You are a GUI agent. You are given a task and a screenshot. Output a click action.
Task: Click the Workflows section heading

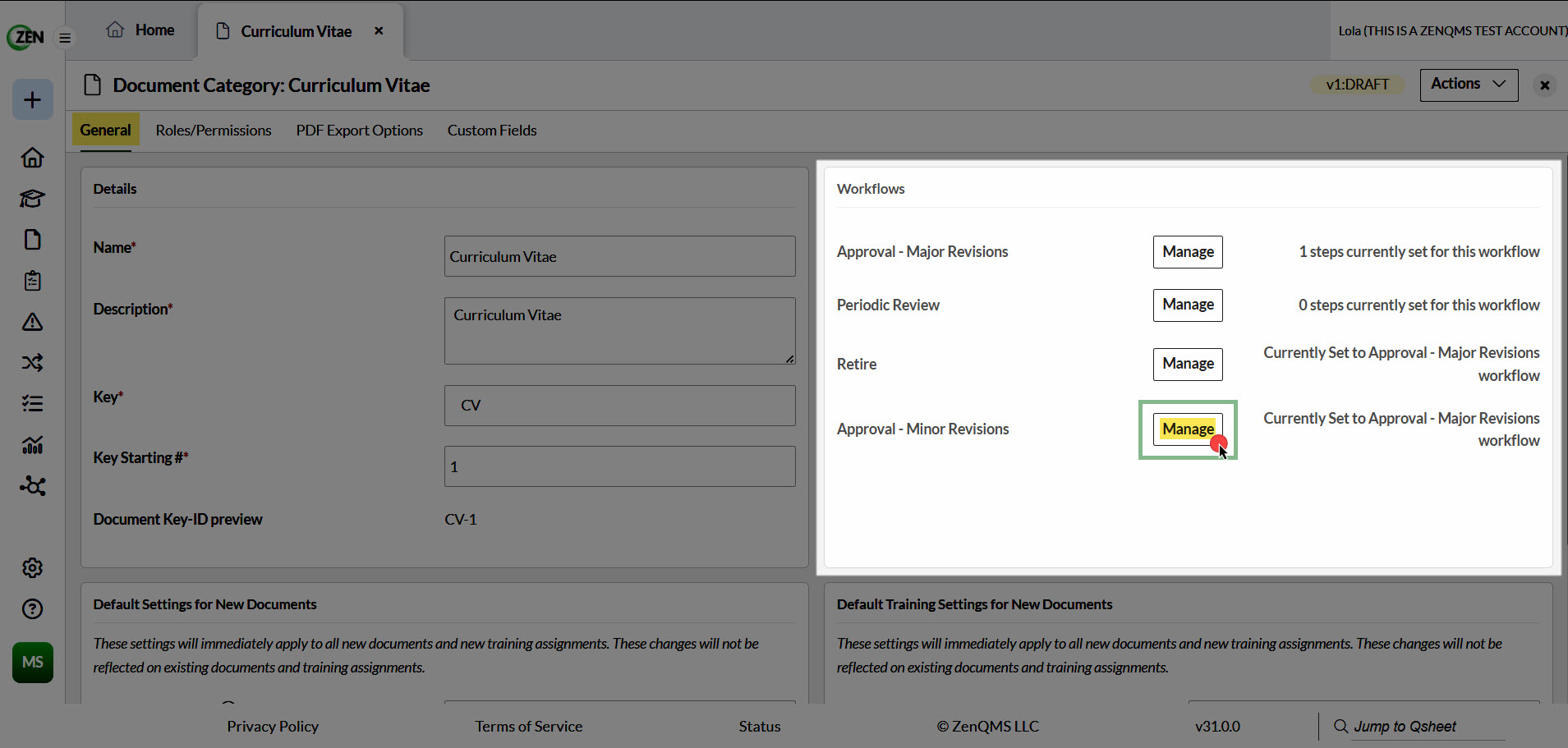tap(871, 189)
